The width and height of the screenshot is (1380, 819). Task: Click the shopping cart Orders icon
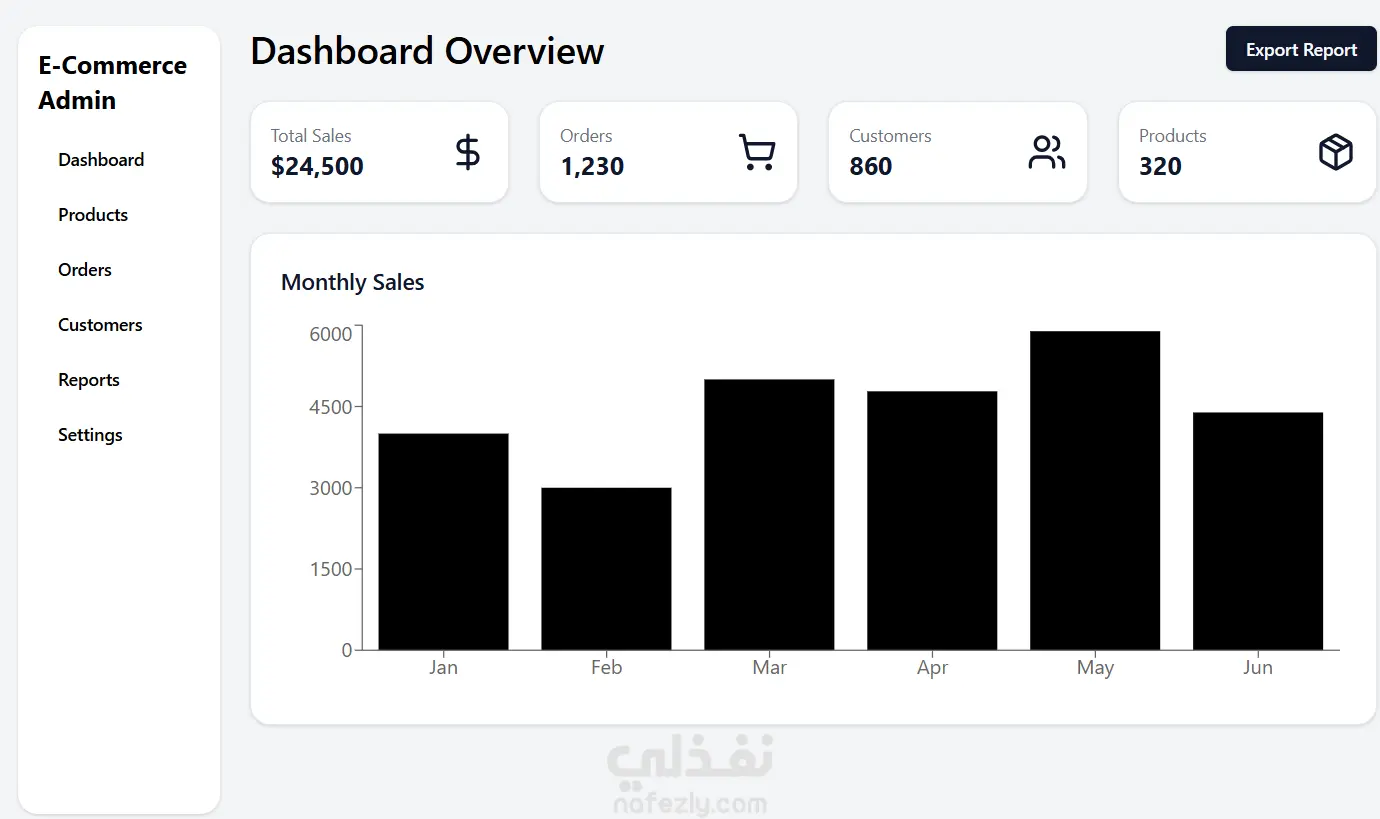click(x=756, y=152)
